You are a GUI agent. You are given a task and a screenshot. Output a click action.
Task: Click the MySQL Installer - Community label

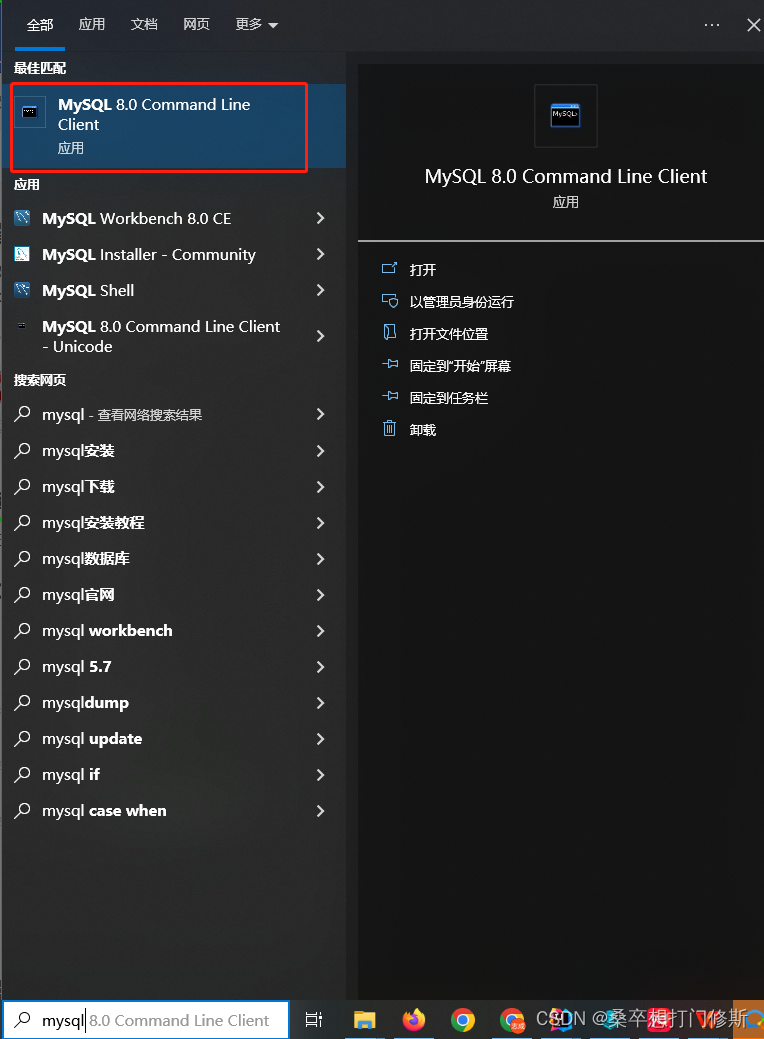148,254
